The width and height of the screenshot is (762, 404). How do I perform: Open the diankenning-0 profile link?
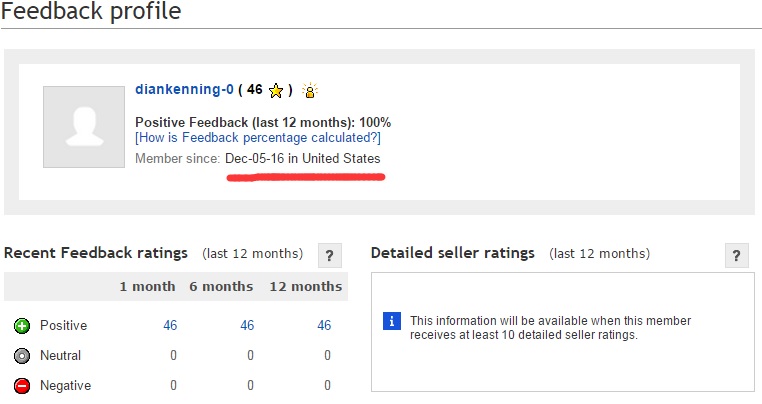(184, 90)
